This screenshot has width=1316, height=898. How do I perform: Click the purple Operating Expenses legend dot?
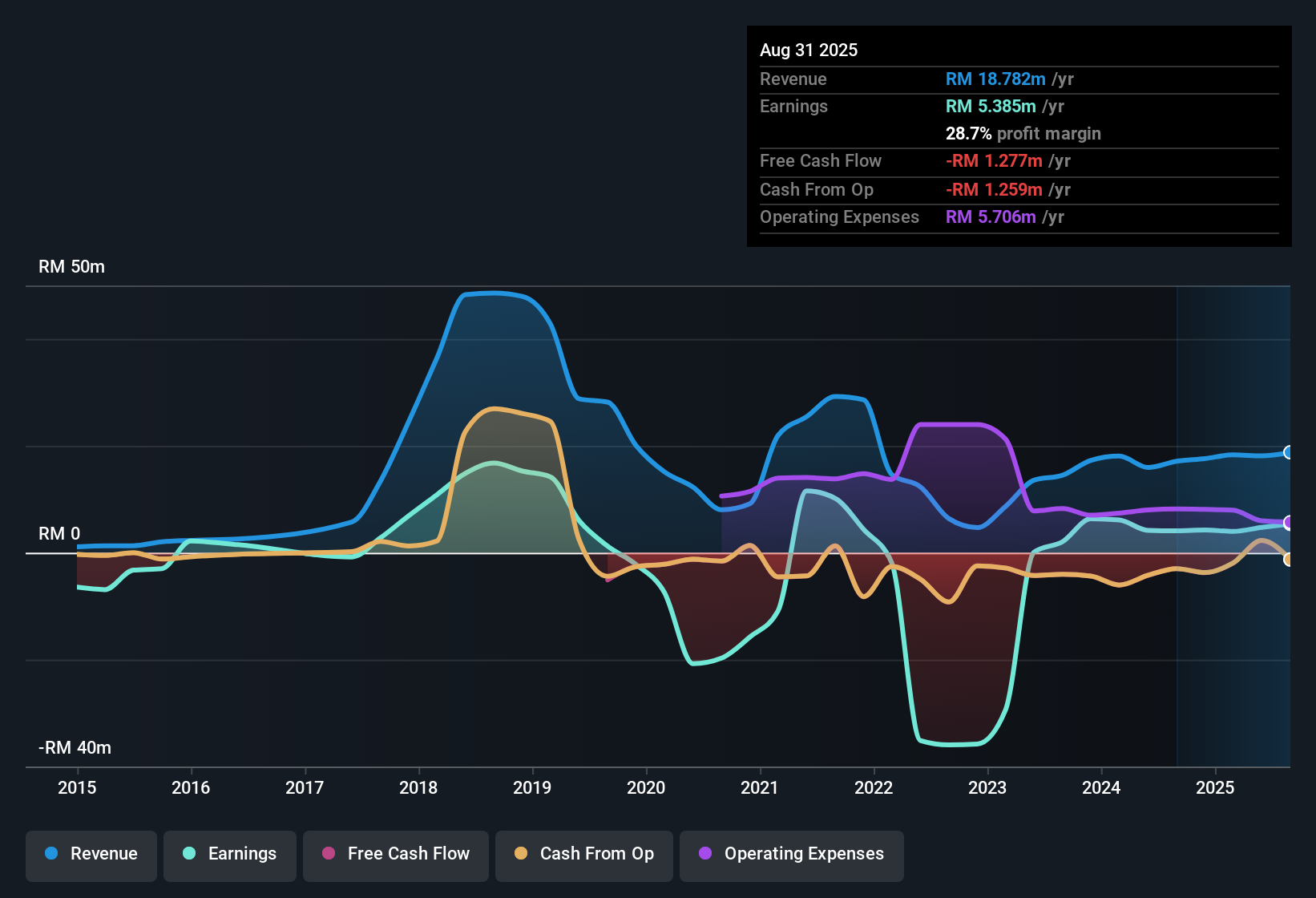[x=705, y=854]
